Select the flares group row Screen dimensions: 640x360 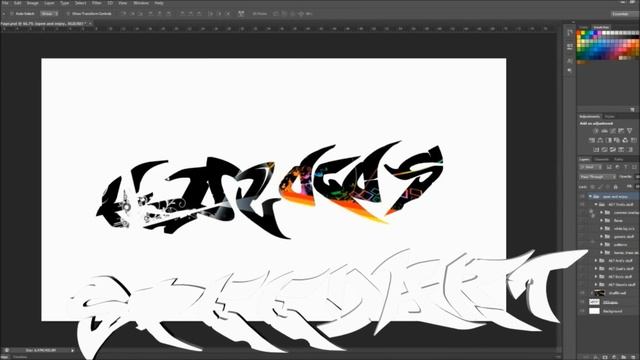[609, 220]
